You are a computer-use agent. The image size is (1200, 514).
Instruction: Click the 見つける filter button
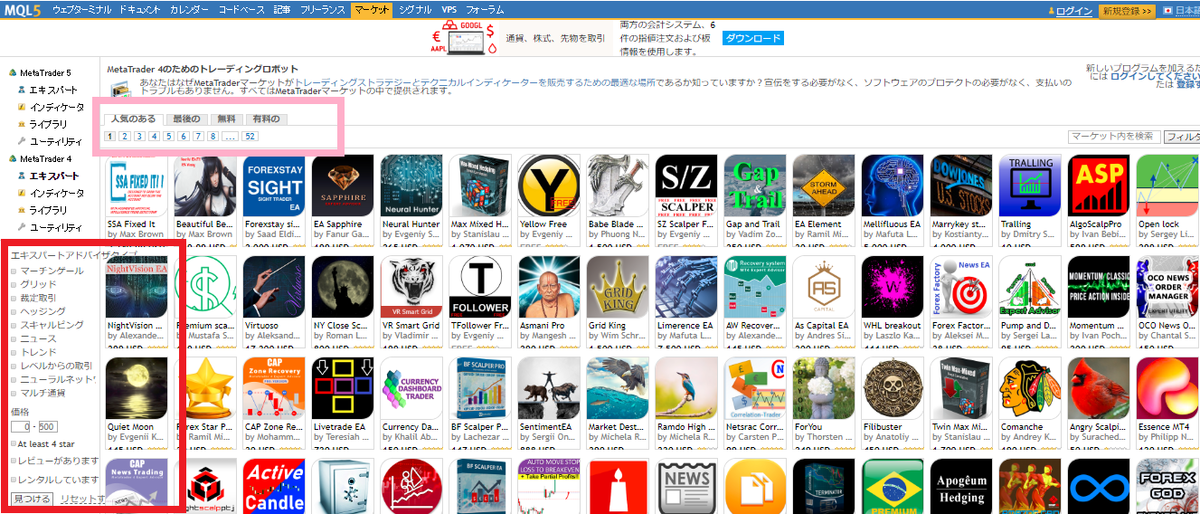31,498
